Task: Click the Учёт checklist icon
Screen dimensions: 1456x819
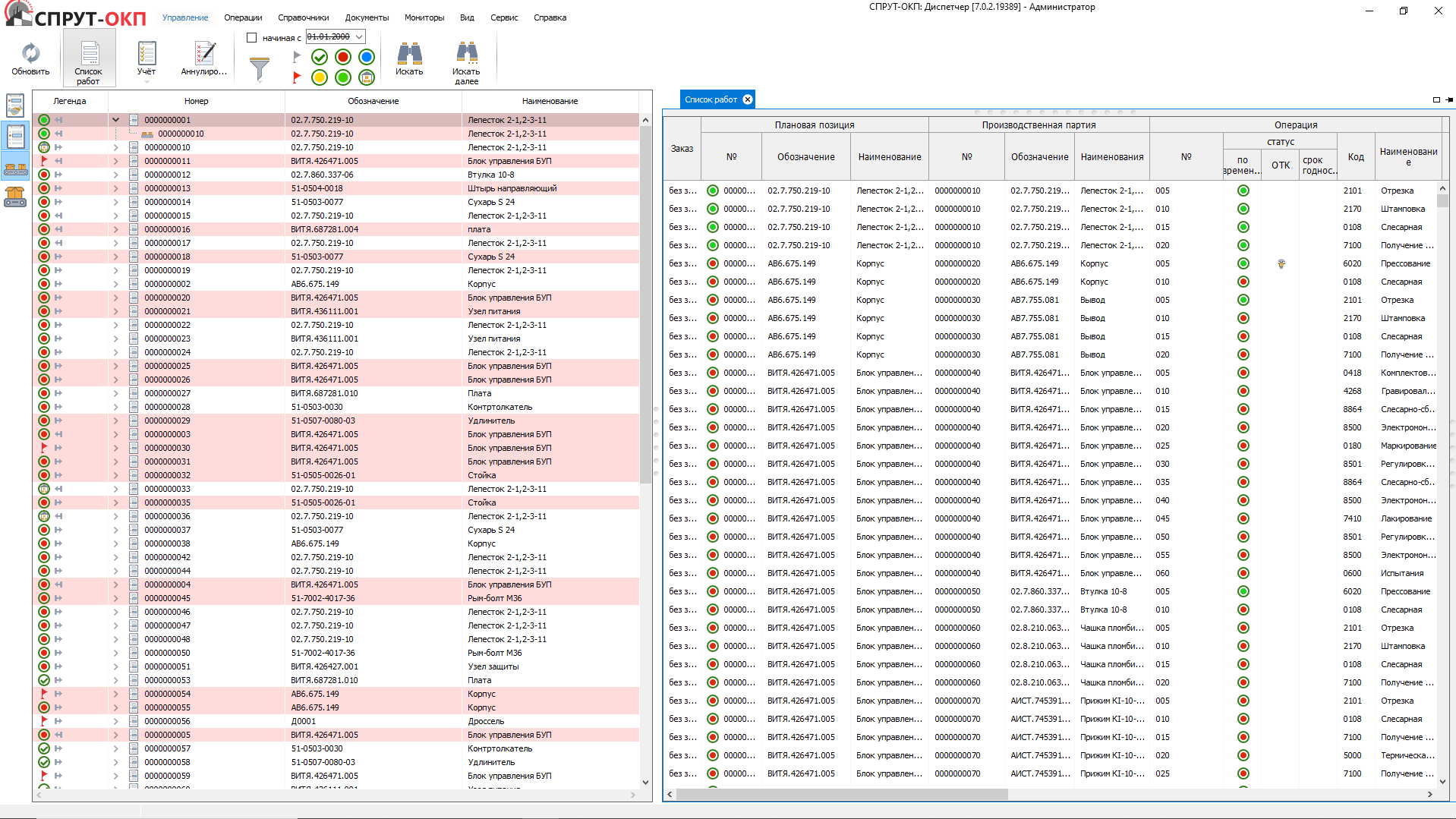Action: pyautogui.click(x=147, y=54)
